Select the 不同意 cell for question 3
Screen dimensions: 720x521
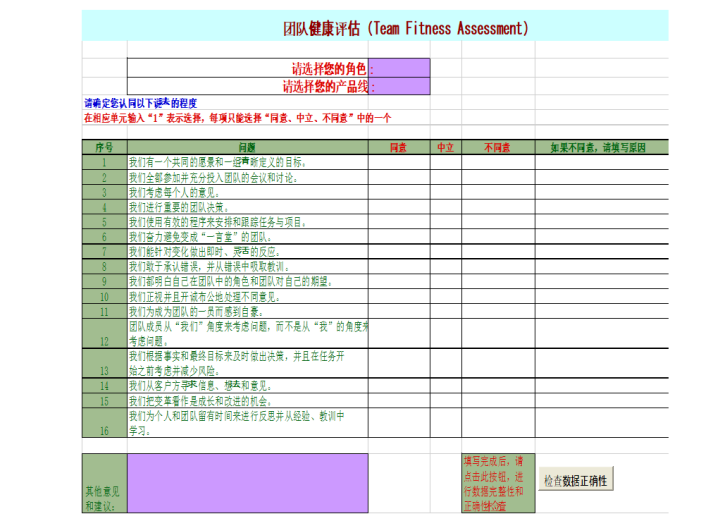[498, 192]
